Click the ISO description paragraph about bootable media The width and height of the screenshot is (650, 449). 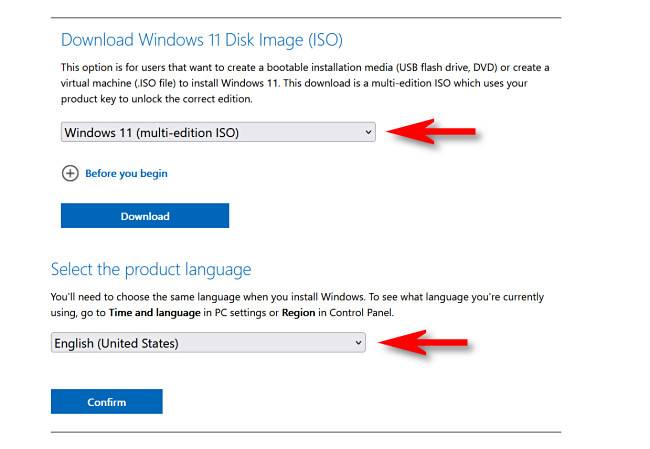pyautogui.click(x=305, y=83)
